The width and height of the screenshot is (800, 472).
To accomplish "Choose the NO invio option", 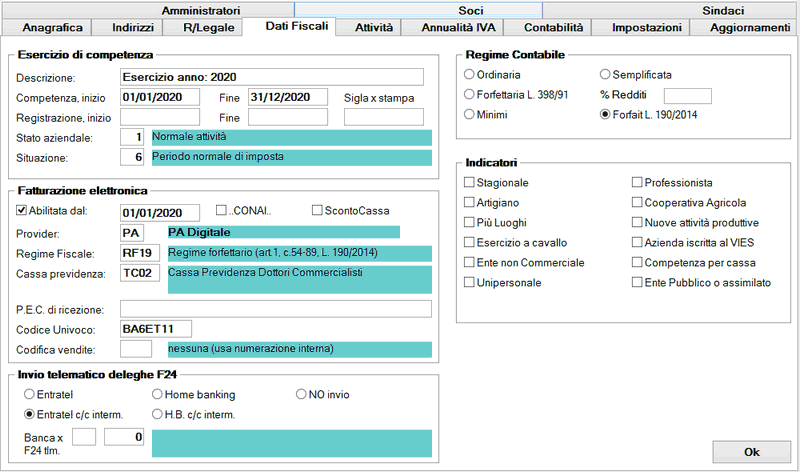I will 302,394.
